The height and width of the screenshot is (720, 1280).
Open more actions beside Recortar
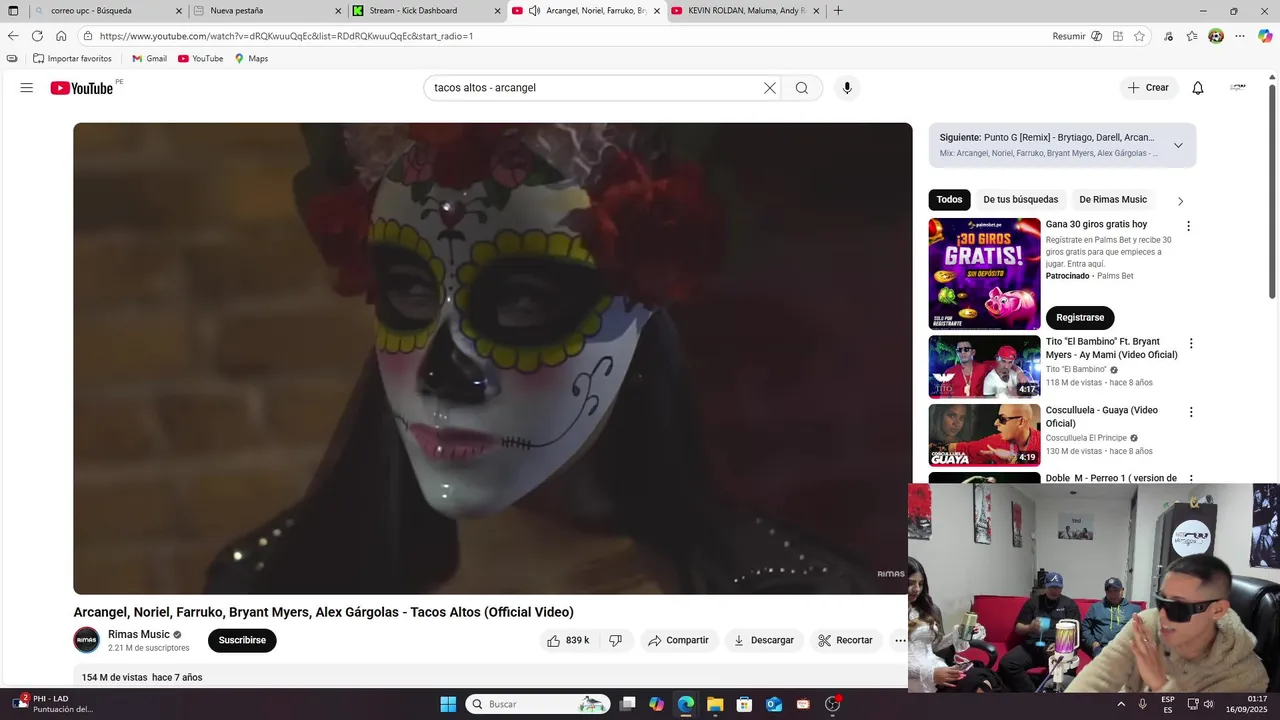pyautogui.click(x=900, y=640)
